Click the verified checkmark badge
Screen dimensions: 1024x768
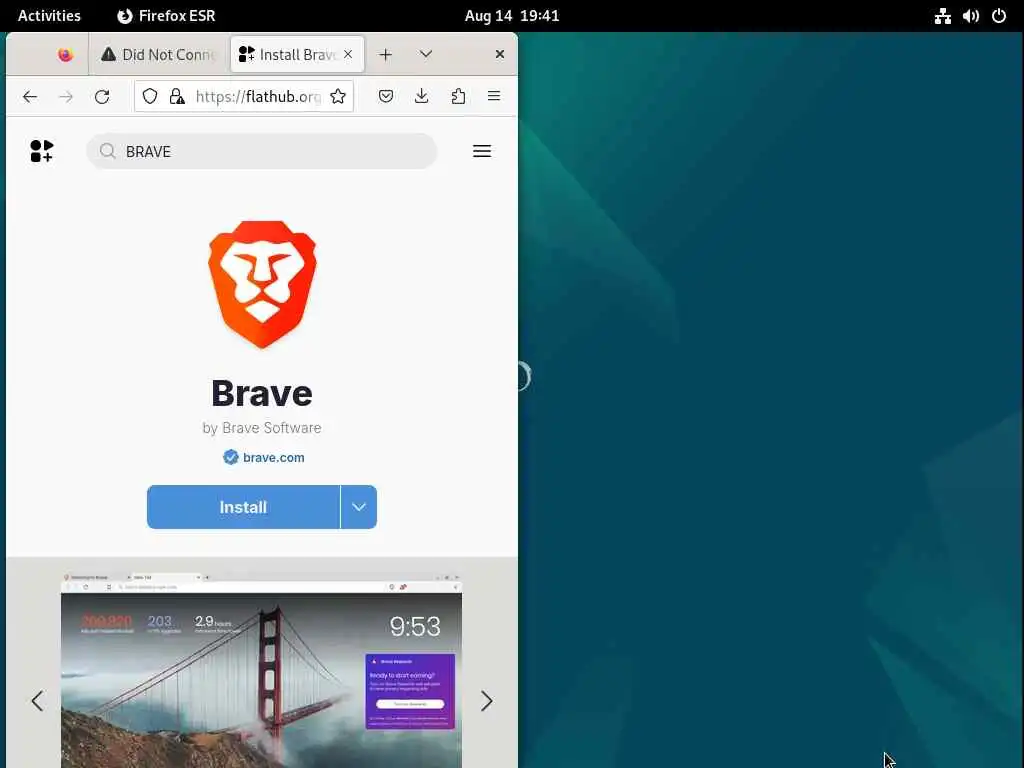click(231, 457)
